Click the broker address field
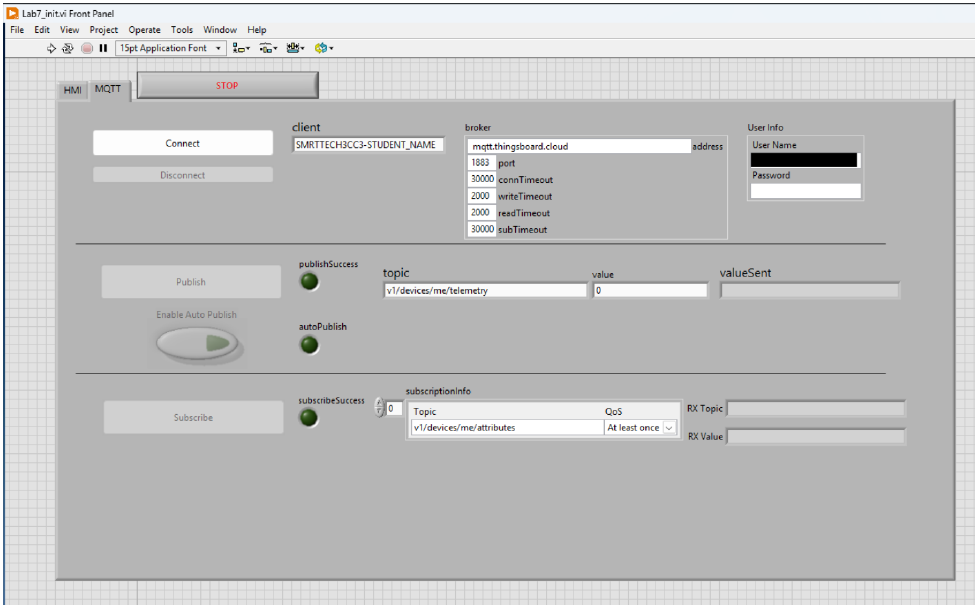The width and height of the screenshot is (975, 610). pos(579,146)
